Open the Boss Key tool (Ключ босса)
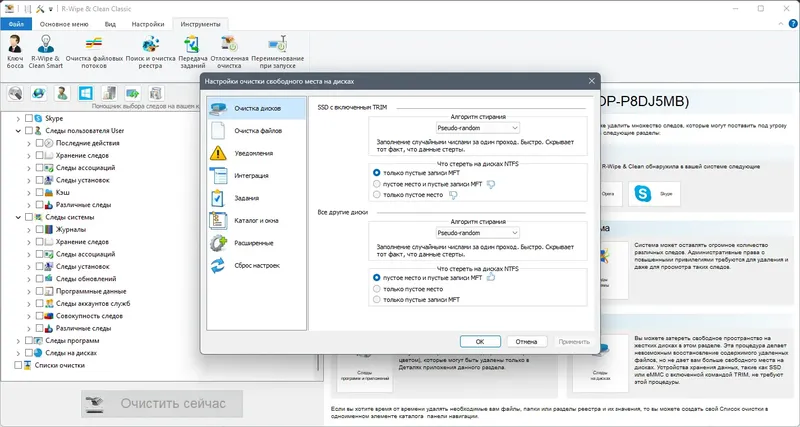Viewport: 800px width, 427px height. (15, 52)
